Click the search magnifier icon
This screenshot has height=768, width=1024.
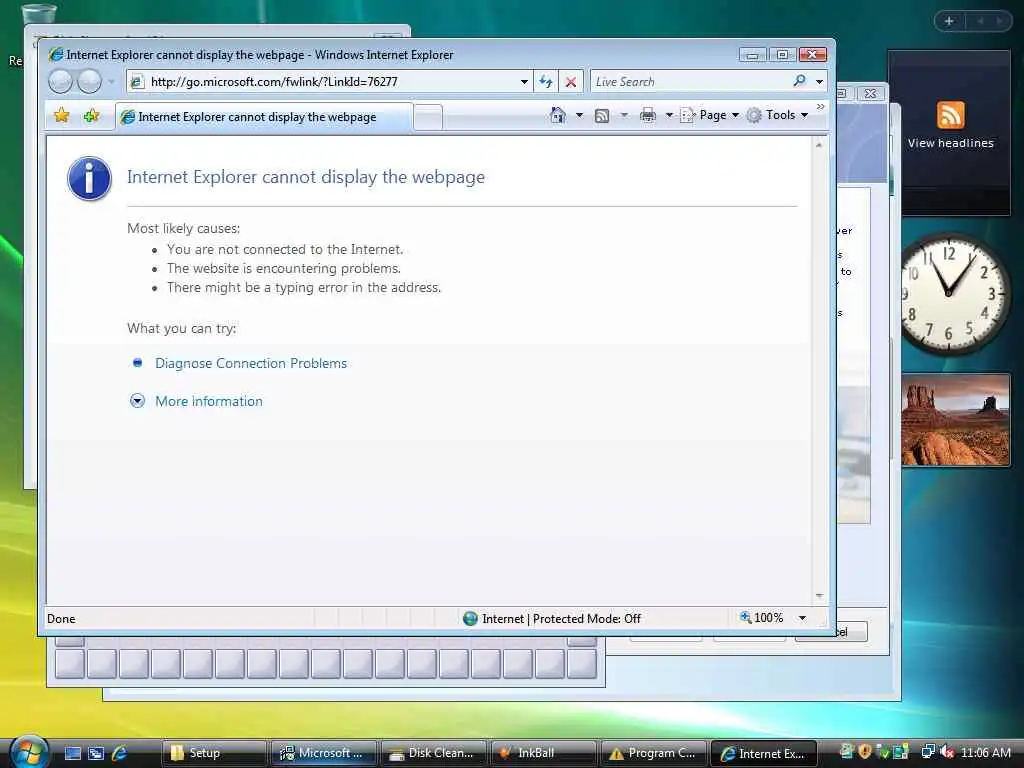[x=799, y=81]
